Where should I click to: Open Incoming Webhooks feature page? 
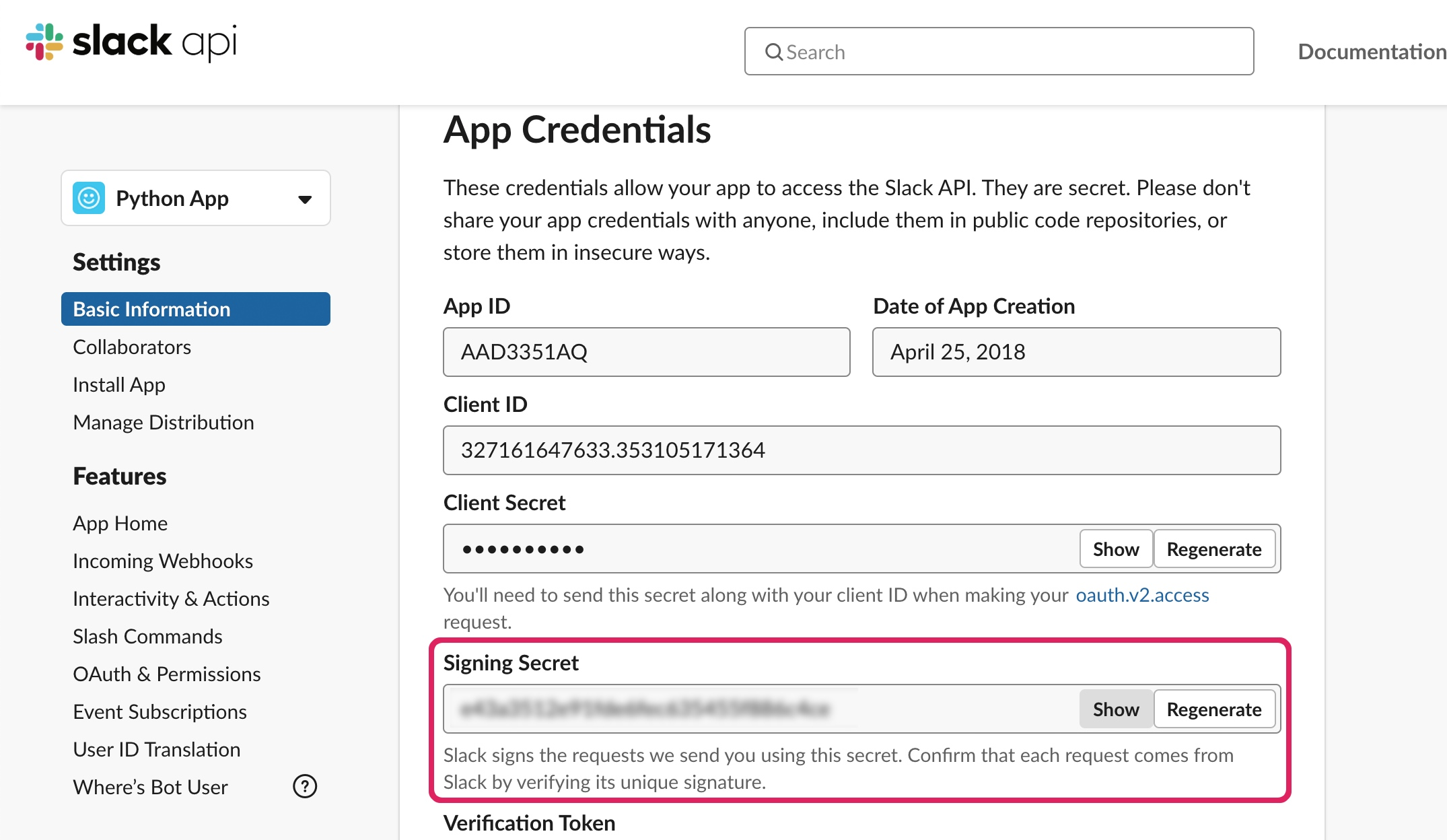click(x=163, y=561)
